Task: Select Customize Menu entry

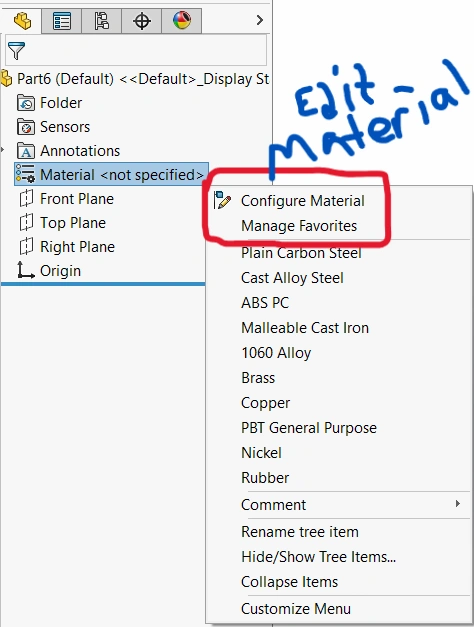Action: click(x=296, y=609)
